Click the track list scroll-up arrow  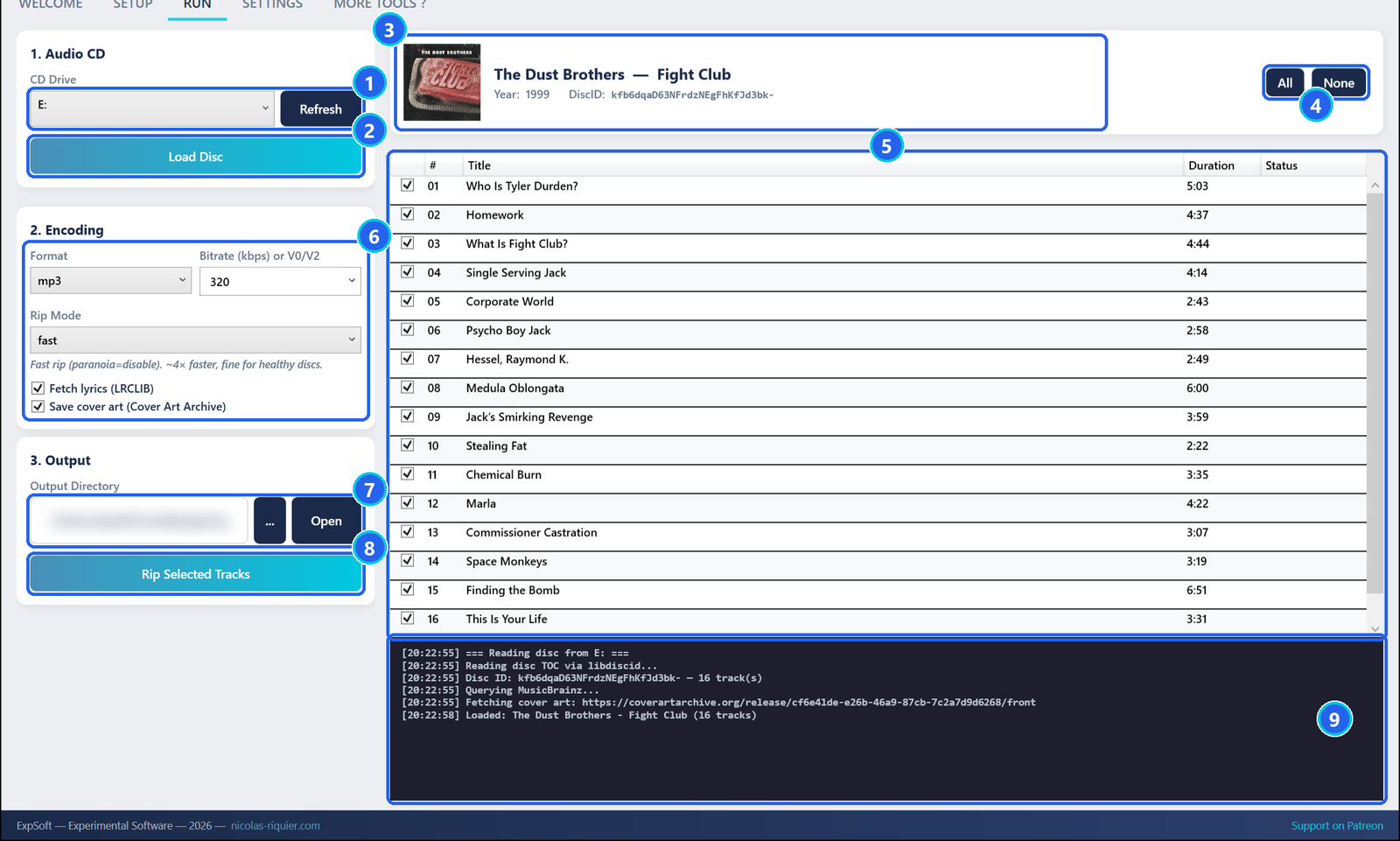(1375, 185)
